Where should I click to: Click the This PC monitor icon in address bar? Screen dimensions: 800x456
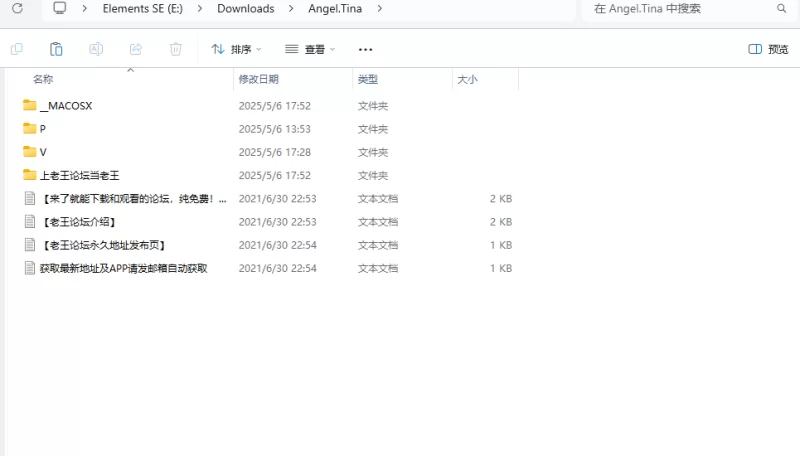pyautogui.click(x=60, y=8)
